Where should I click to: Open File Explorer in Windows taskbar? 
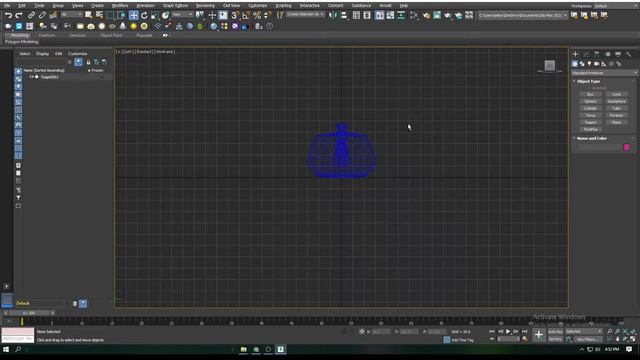244,349
